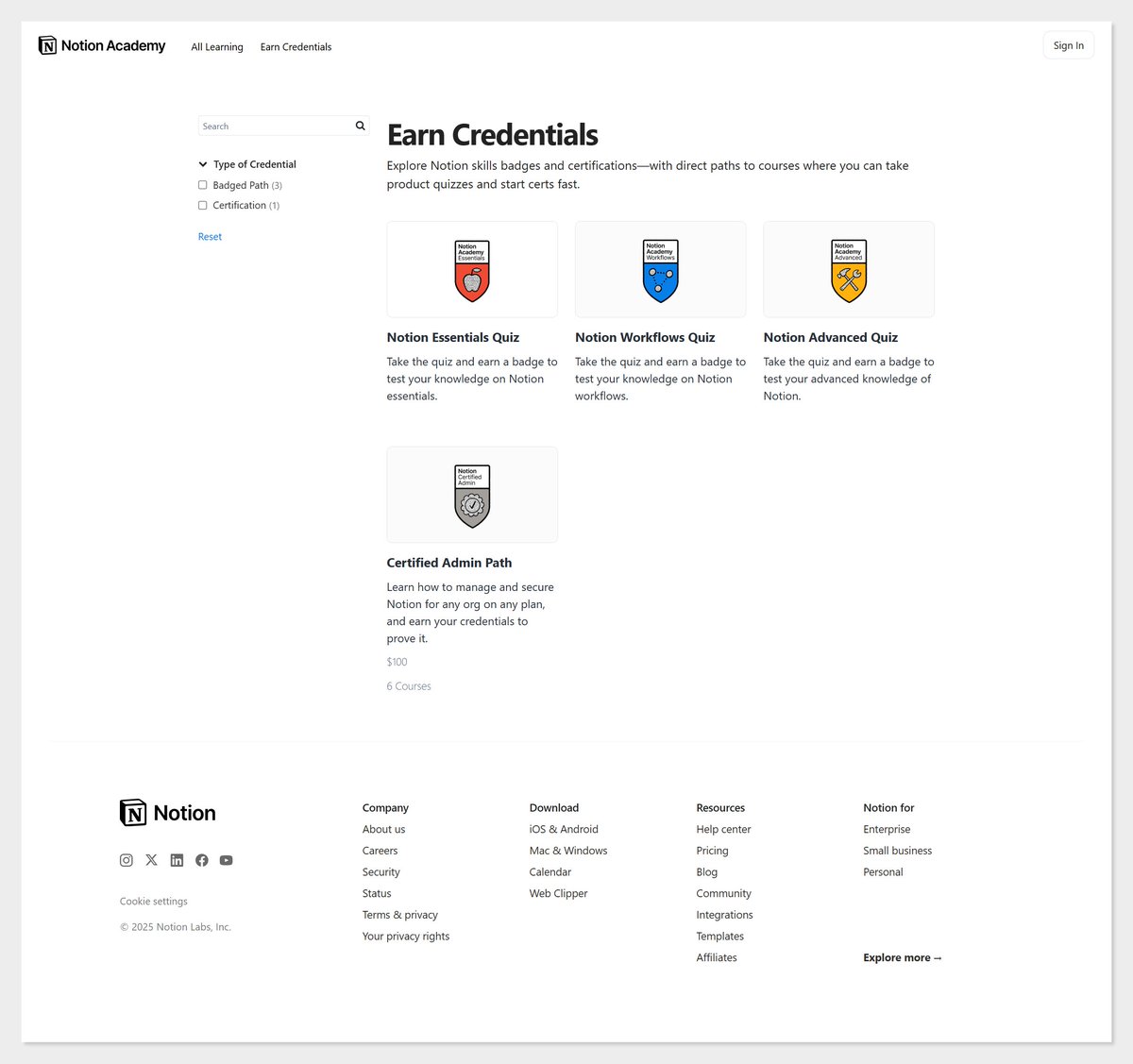The height and width of the screenshot is (1064, 1133).
Task: Open Notion's LinkedIn icon
Action: [x=177, y=860]
